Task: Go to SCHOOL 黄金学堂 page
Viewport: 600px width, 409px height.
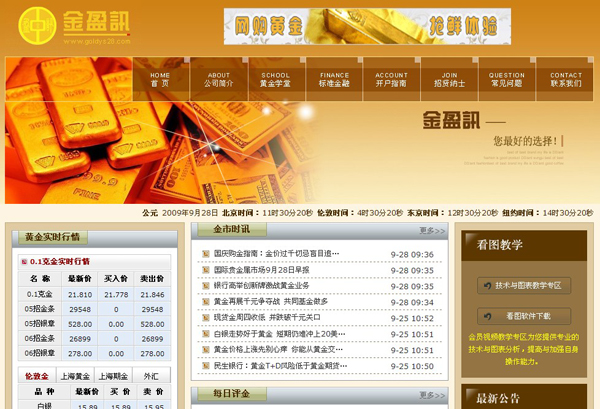Action: point(276,79)
